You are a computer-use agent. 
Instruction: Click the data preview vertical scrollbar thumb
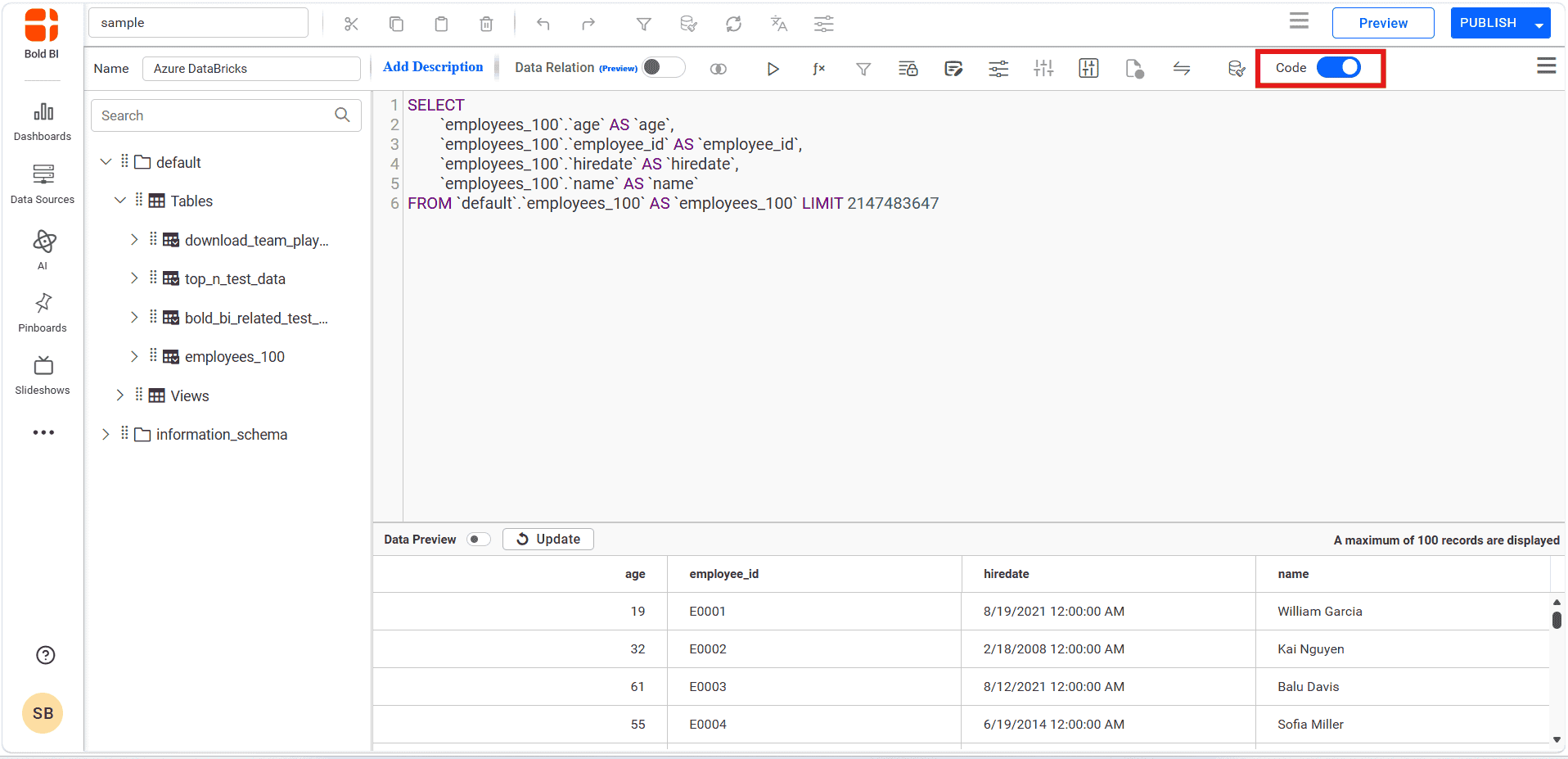pos(1557,620)
